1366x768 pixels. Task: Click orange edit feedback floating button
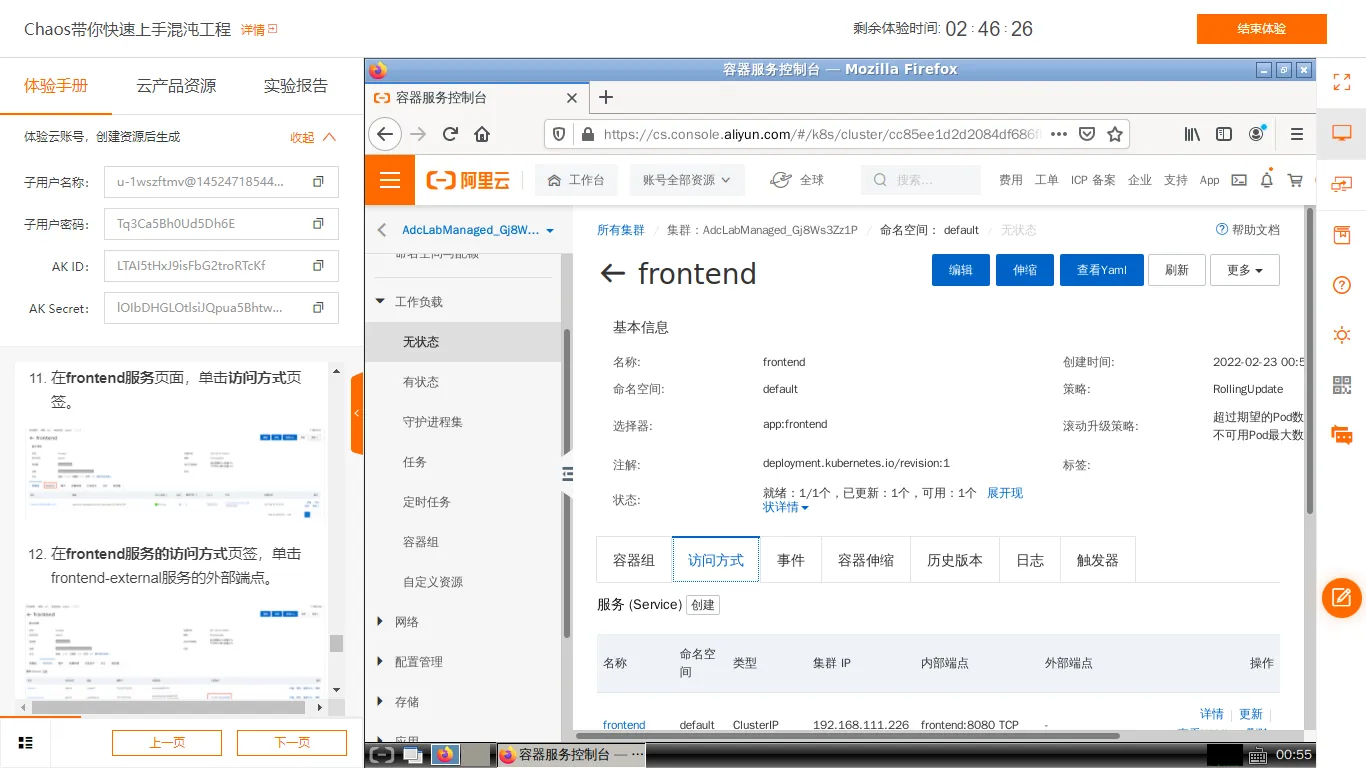(x=1342, y=598)
